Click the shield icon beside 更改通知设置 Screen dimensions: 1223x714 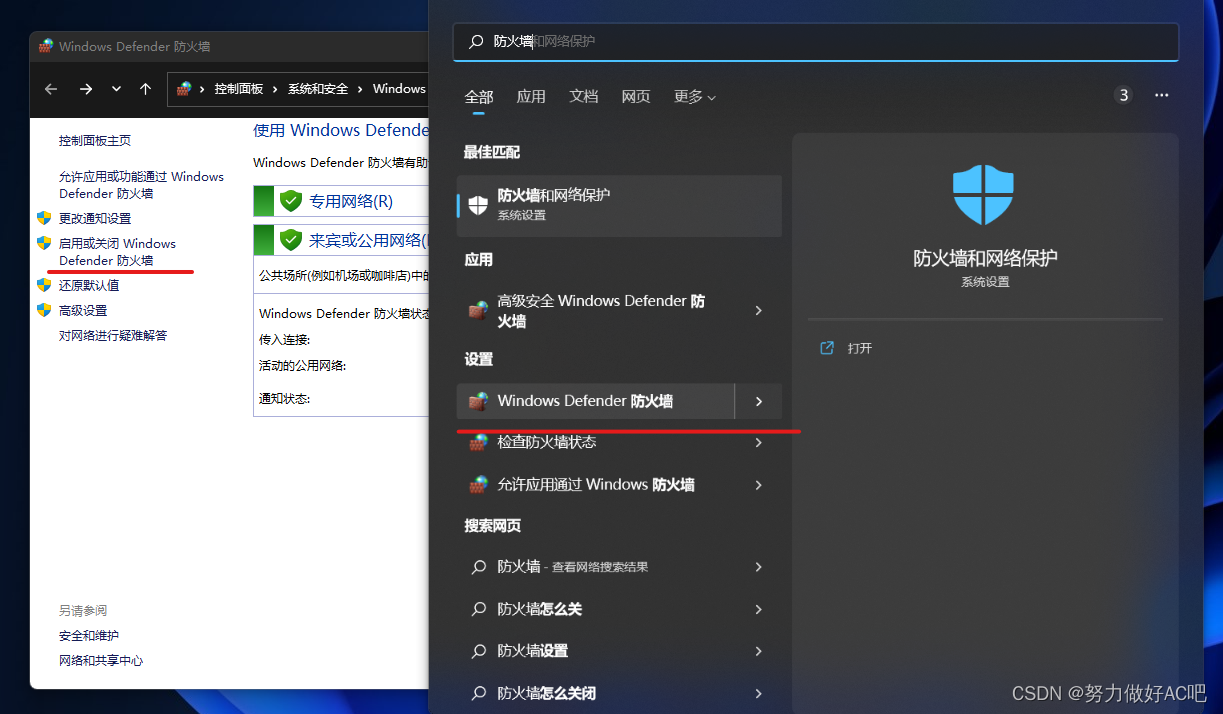pyautogui.click(x=44, y=218)
